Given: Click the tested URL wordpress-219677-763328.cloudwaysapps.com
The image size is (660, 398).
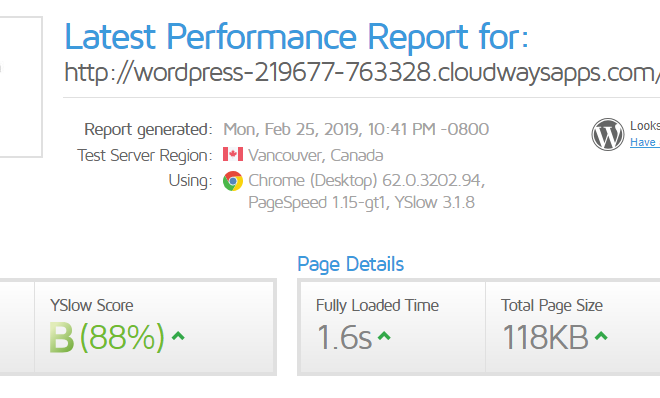Looking at the screenshot, I should (x=362, y=72).
